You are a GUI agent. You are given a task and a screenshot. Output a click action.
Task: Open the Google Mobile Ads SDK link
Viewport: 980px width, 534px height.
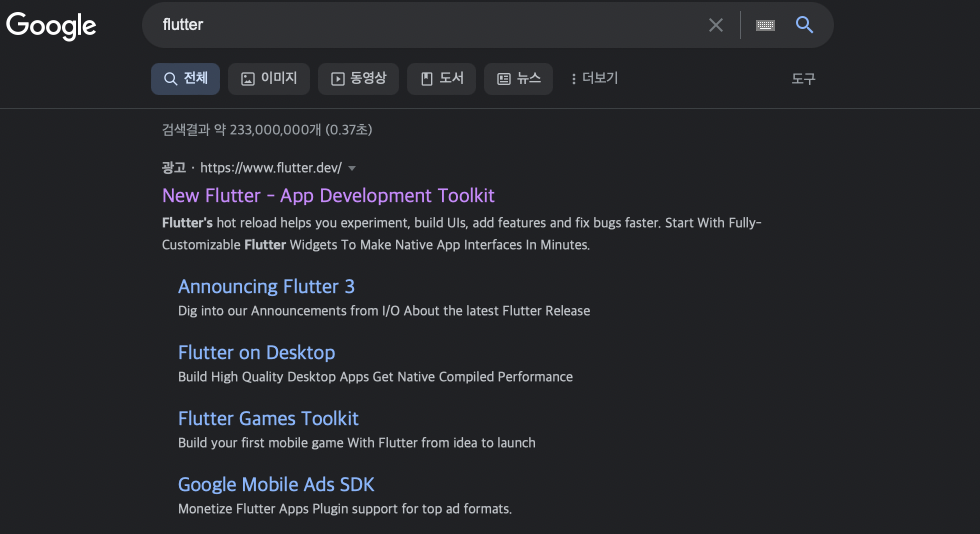pyautogui.click(x=276, y=485)
